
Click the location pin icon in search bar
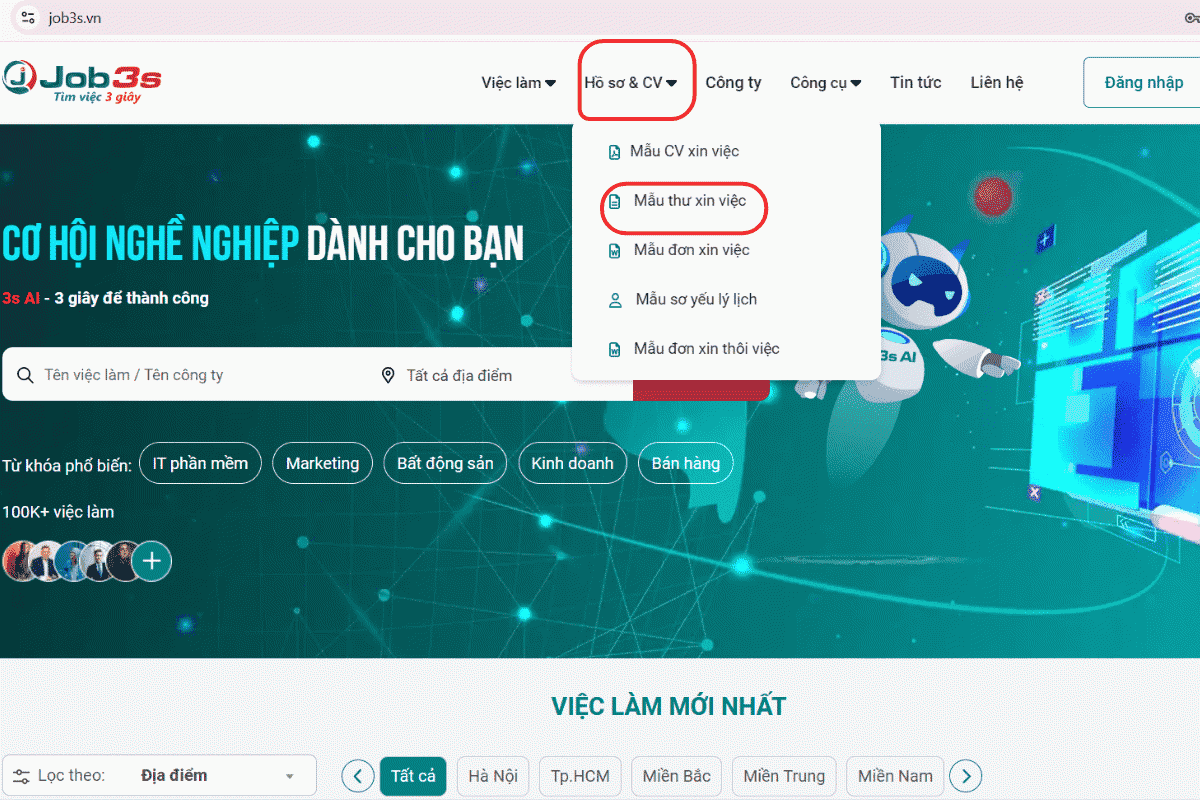[x=388, y=374]
